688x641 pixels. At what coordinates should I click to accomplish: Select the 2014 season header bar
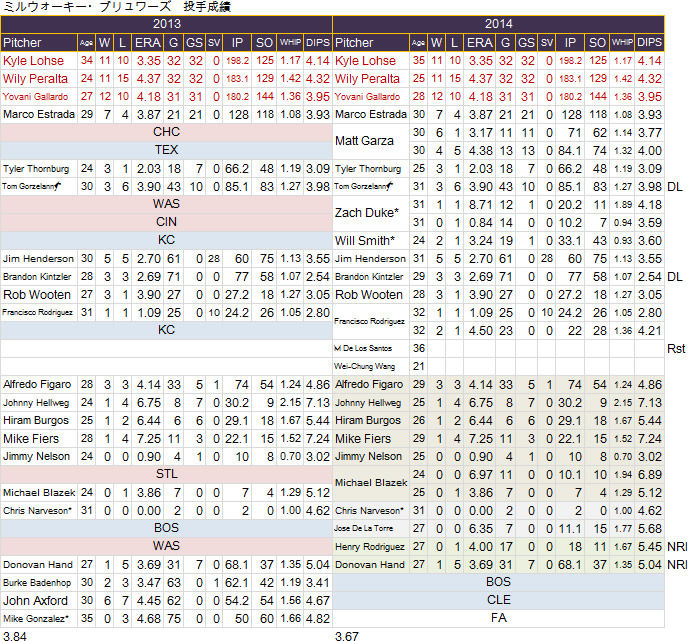498,24
